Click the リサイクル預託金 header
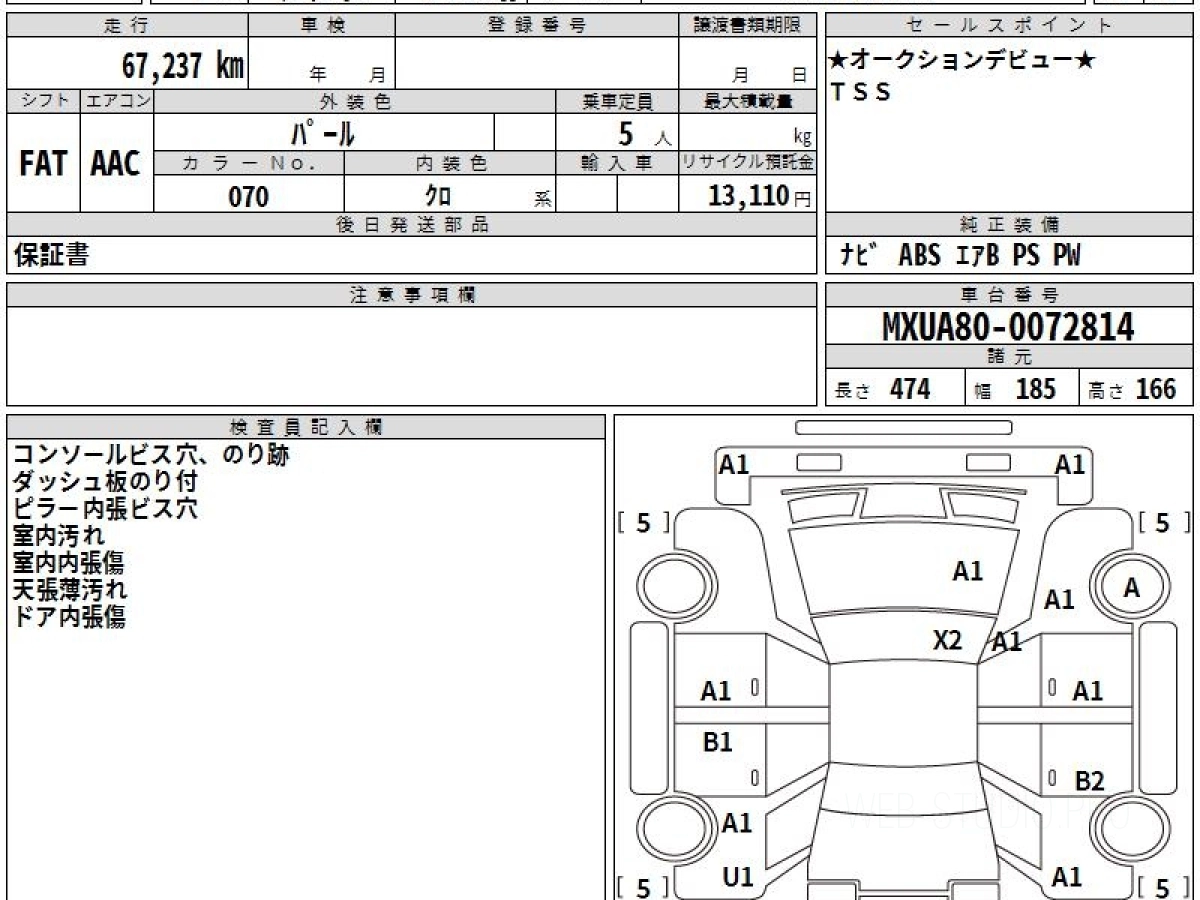 [x=747, y=163]
